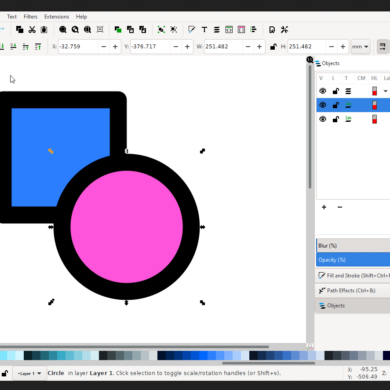Toggle width and height ratio lock

273,47
